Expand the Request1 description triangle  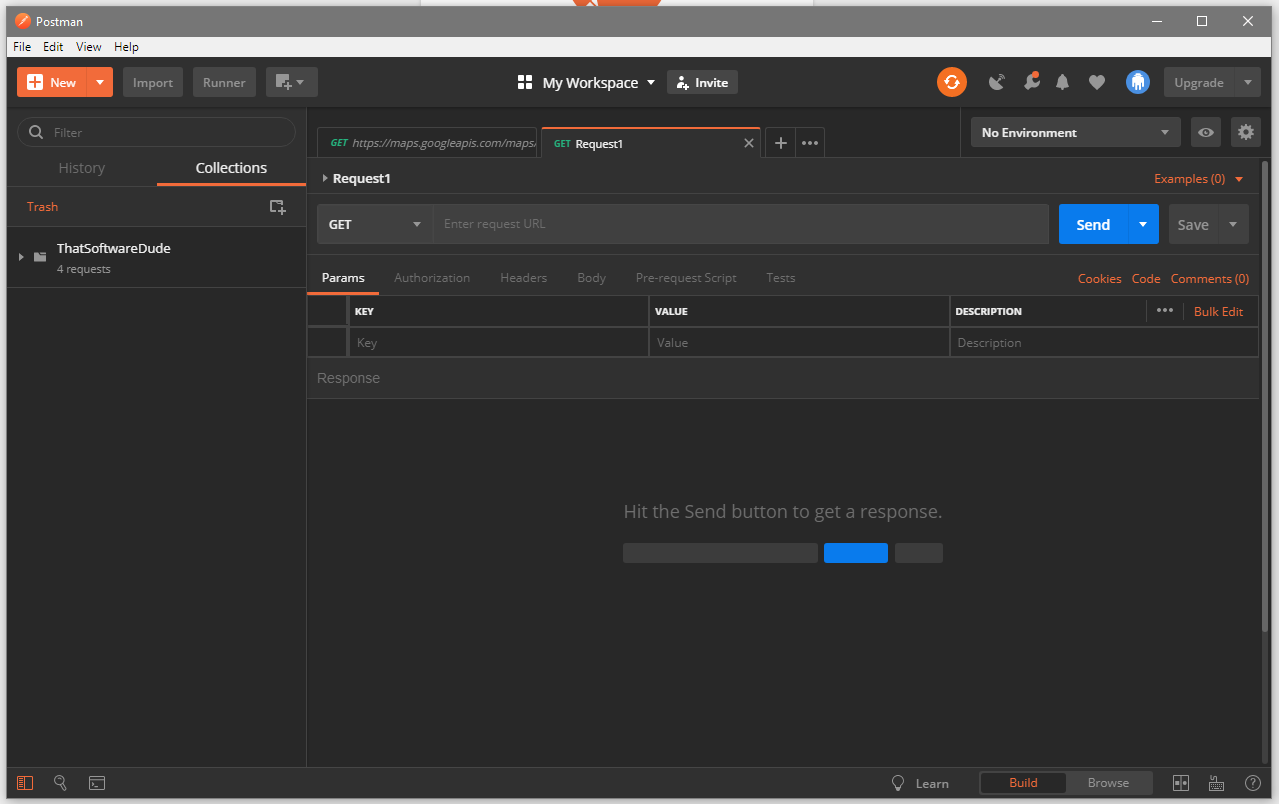[325, 178]
